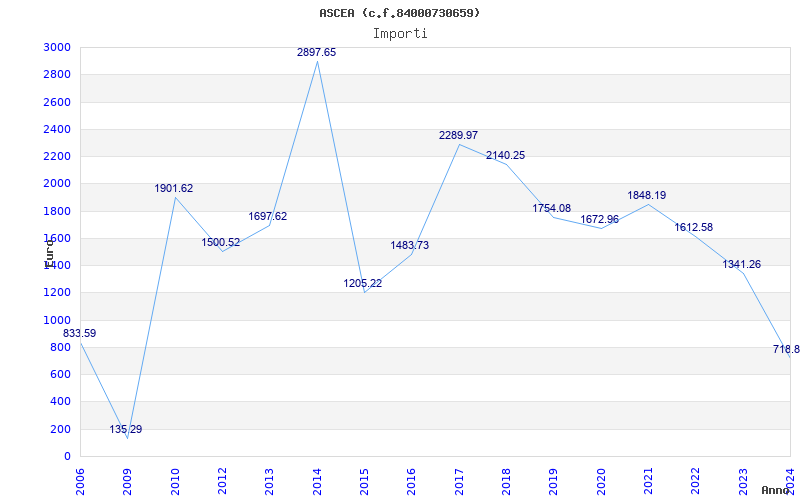Screen dimensions: 800x500
Task: Select the 833.59 data label
Action: tap(79, 334)
